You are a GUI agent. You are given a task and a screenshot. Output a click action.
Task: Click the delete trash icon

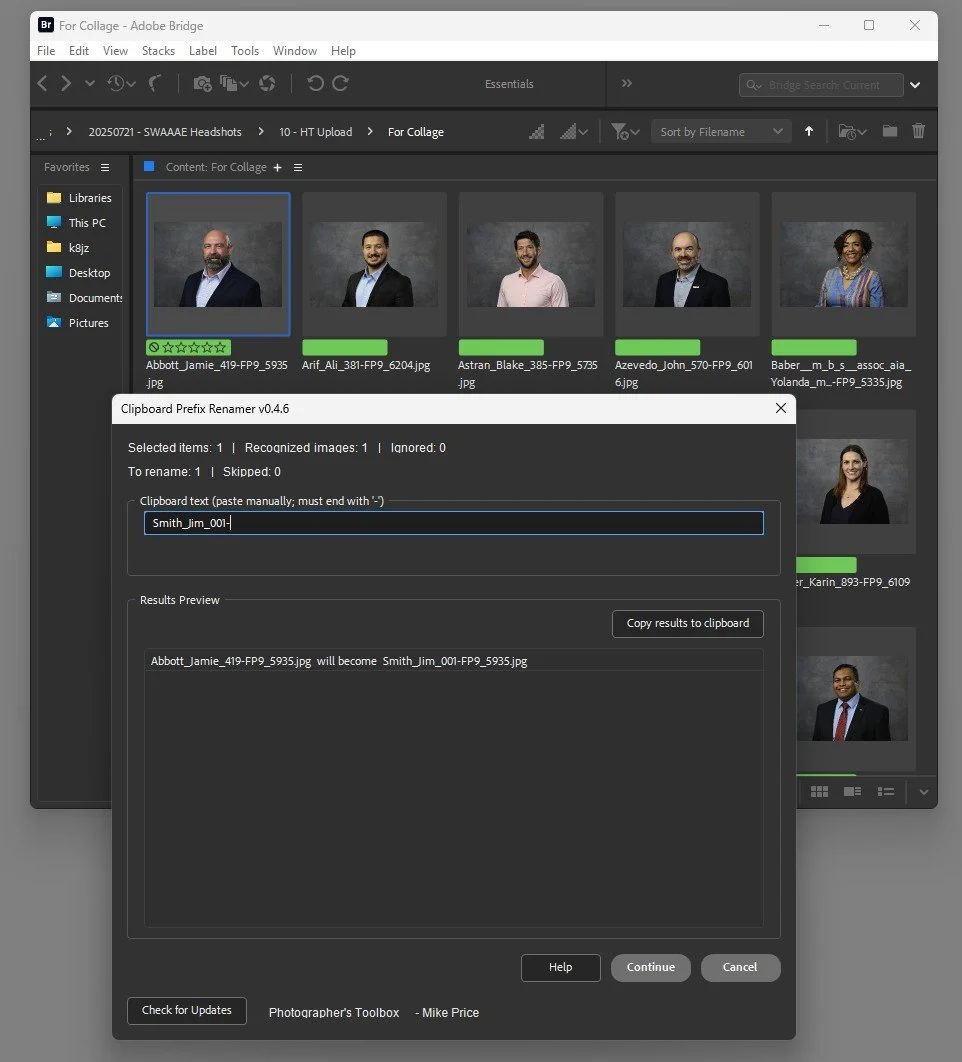918,131
